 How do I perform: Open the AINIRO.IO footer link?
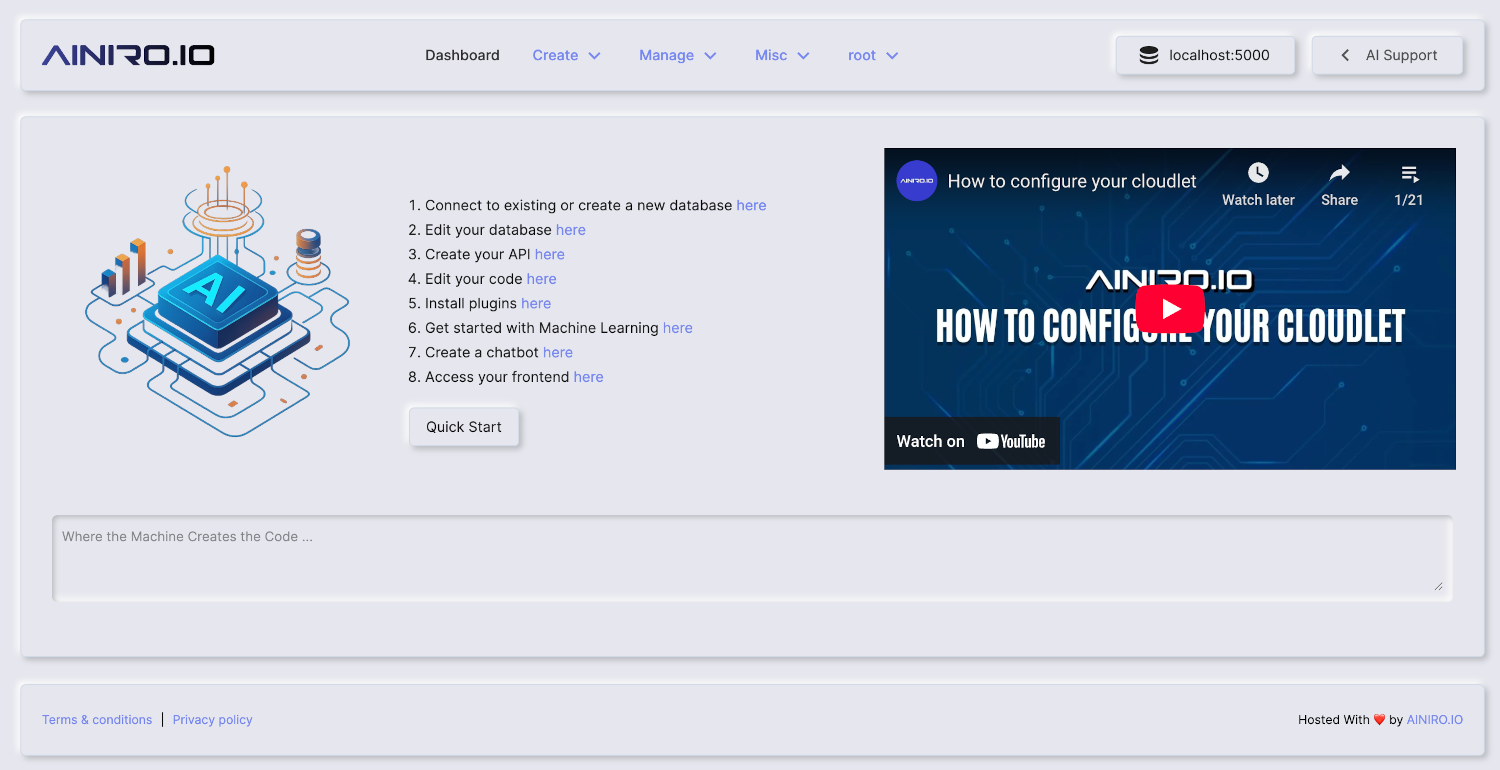tap(1435, 720)
